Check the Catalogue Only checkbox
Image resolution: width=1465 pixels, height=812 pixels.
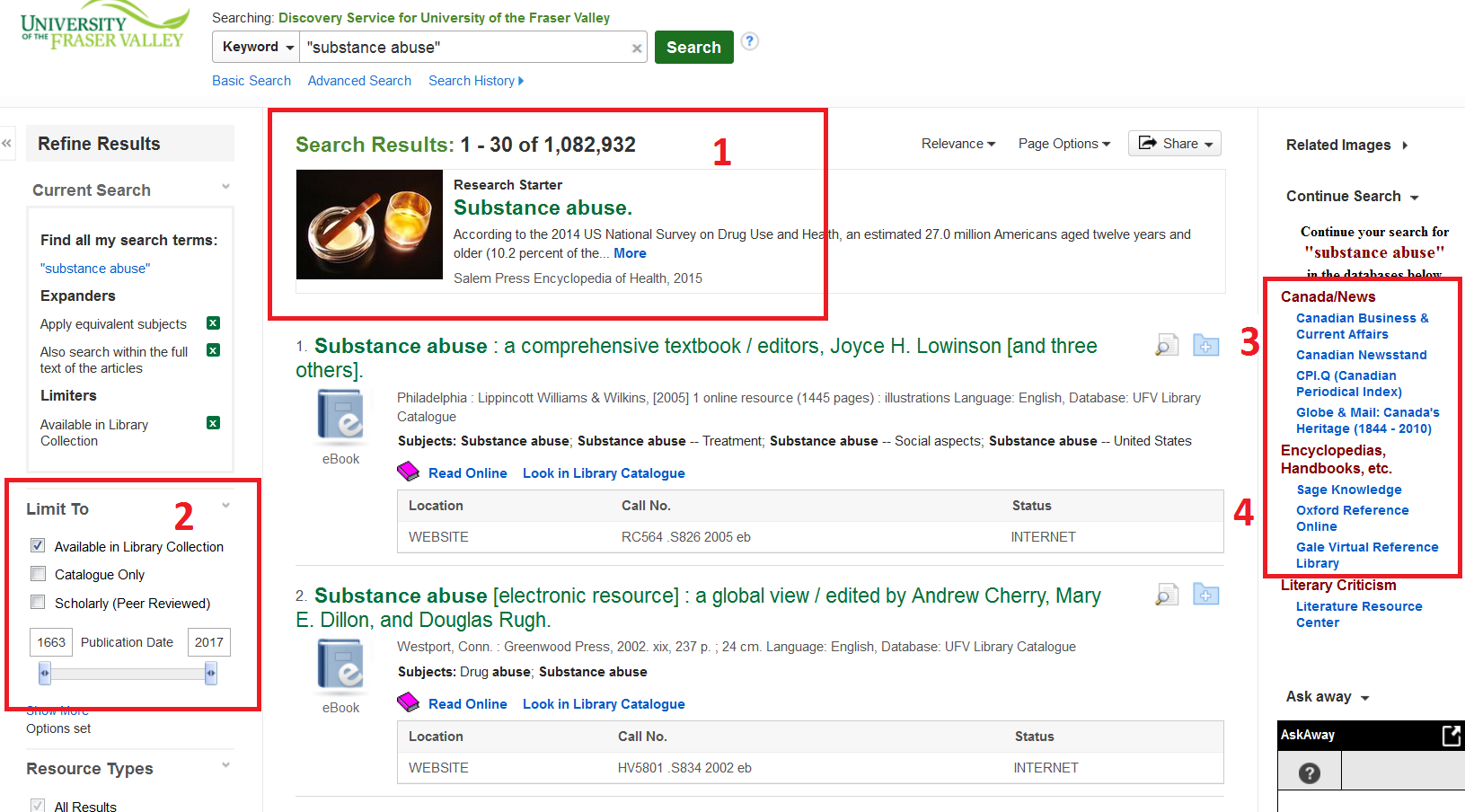coord(38,573)
